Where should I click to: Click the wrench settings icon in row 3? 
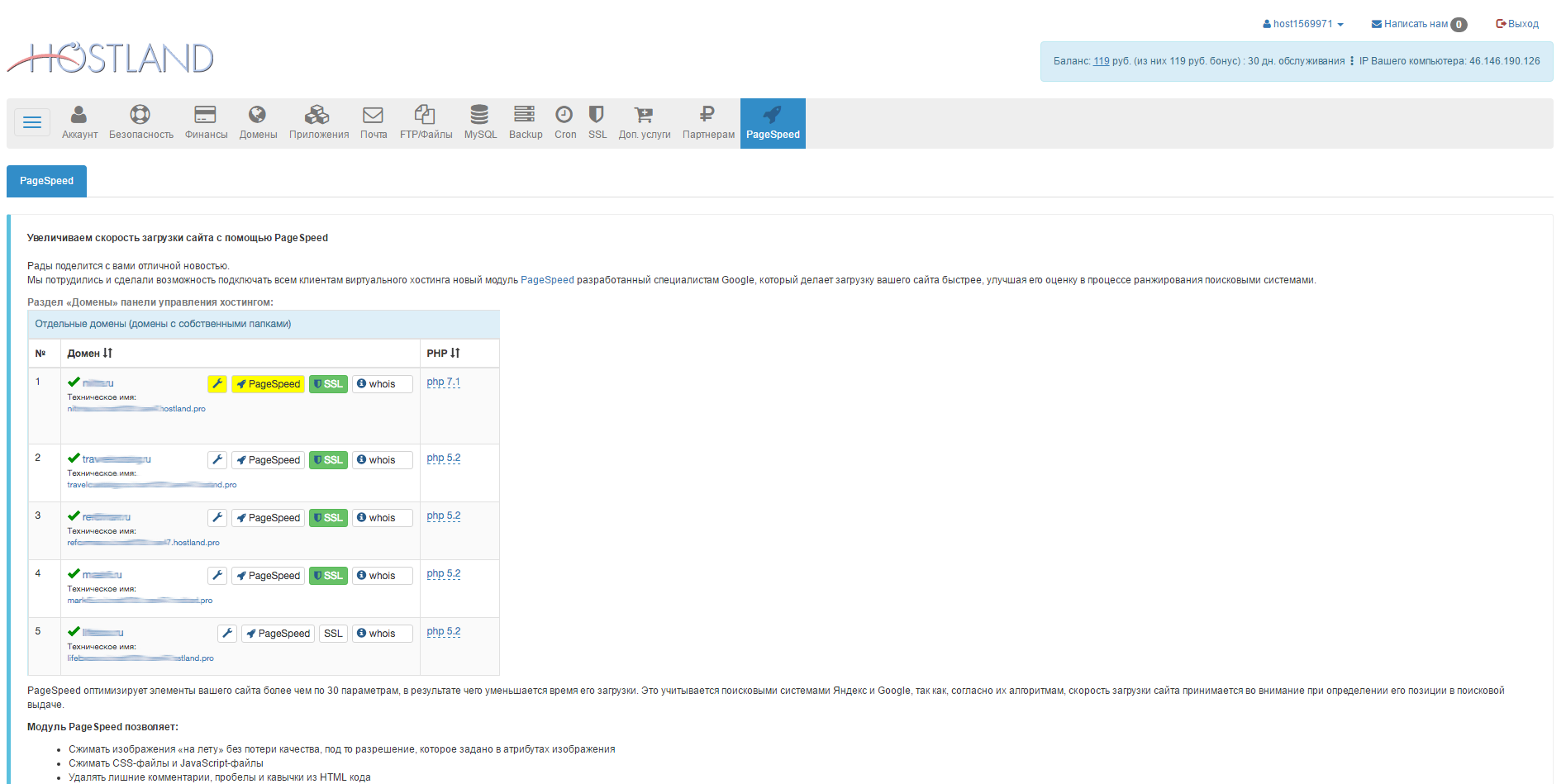217,518
